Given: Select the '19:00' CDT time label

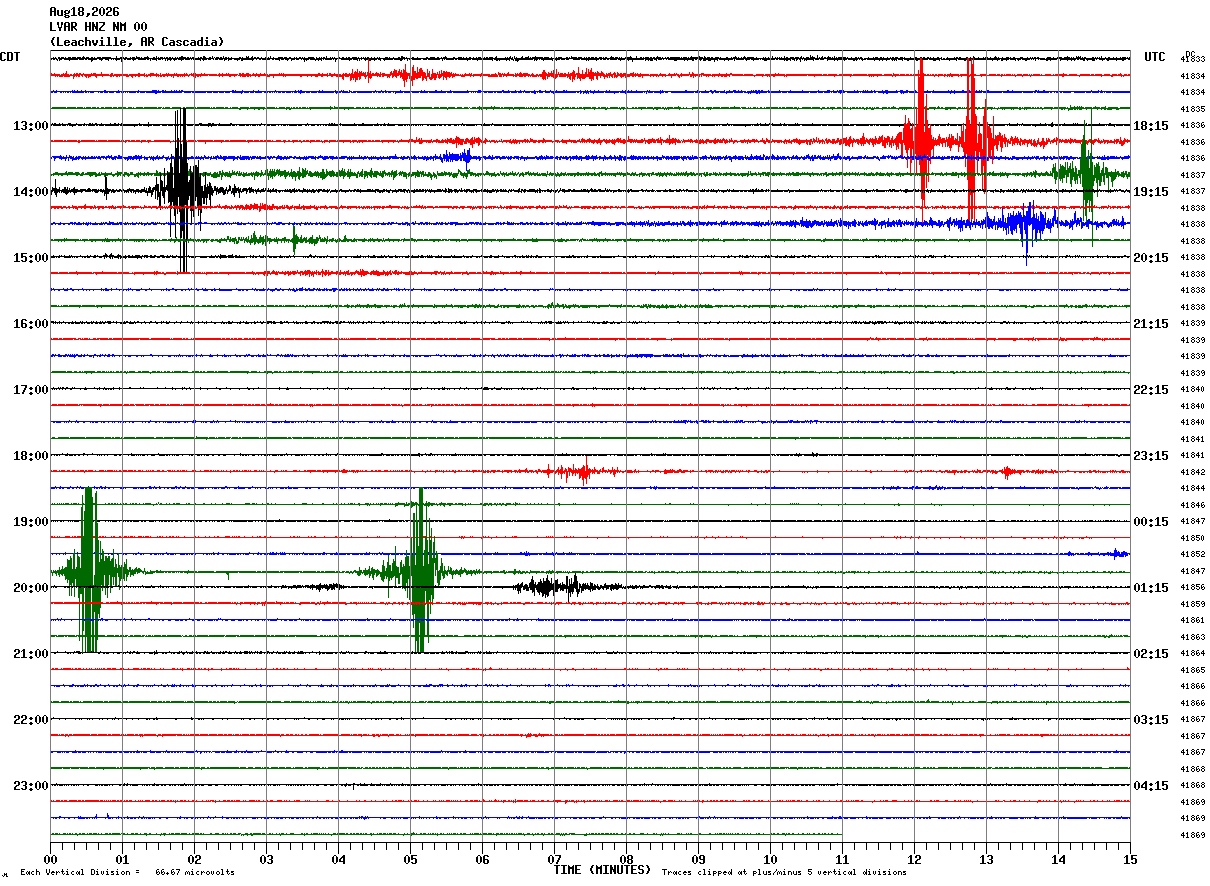Looking at the screenshot, I should point(31,522).
